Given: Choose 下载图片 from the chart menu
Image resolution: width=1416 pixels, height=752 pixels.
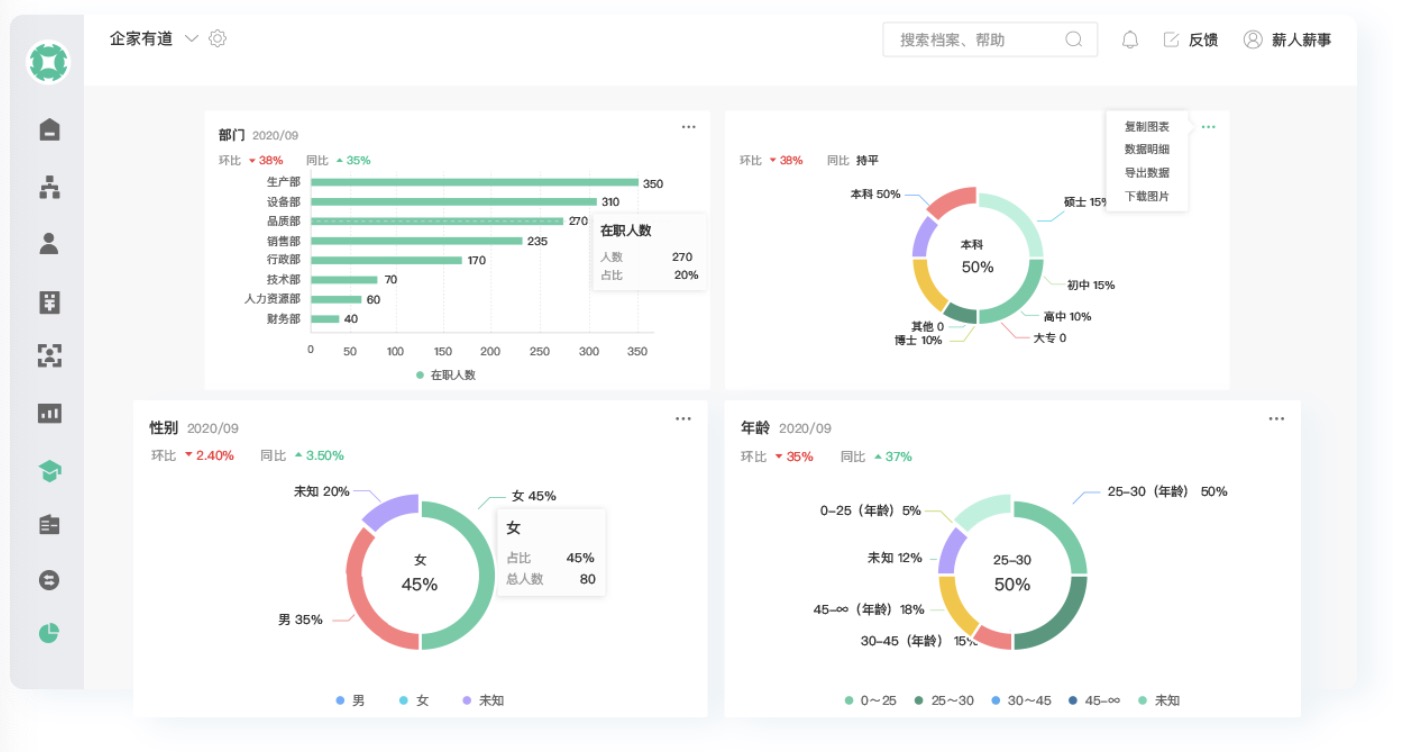Looking at the screenshot, I should click(x=1147, y=197).
